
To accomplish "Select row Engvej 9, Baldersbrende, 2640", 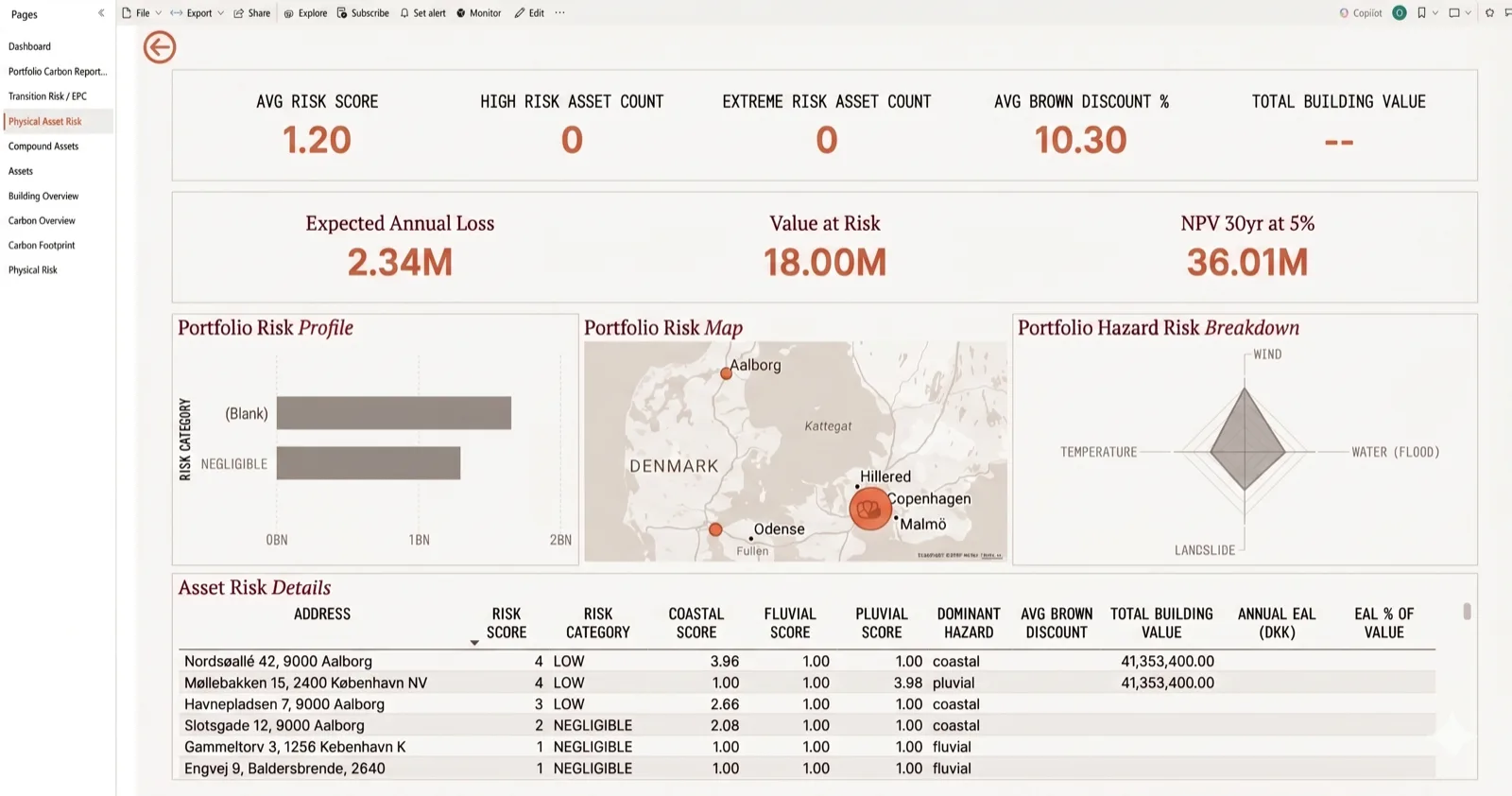I will pos(807,769).
